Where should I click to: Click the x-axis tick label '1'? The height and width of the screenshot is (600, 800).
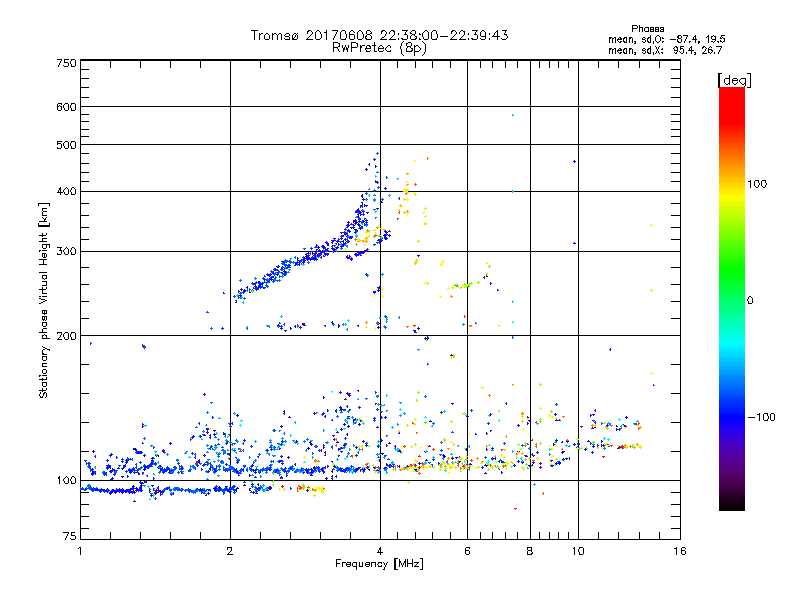tap(80, 551)
